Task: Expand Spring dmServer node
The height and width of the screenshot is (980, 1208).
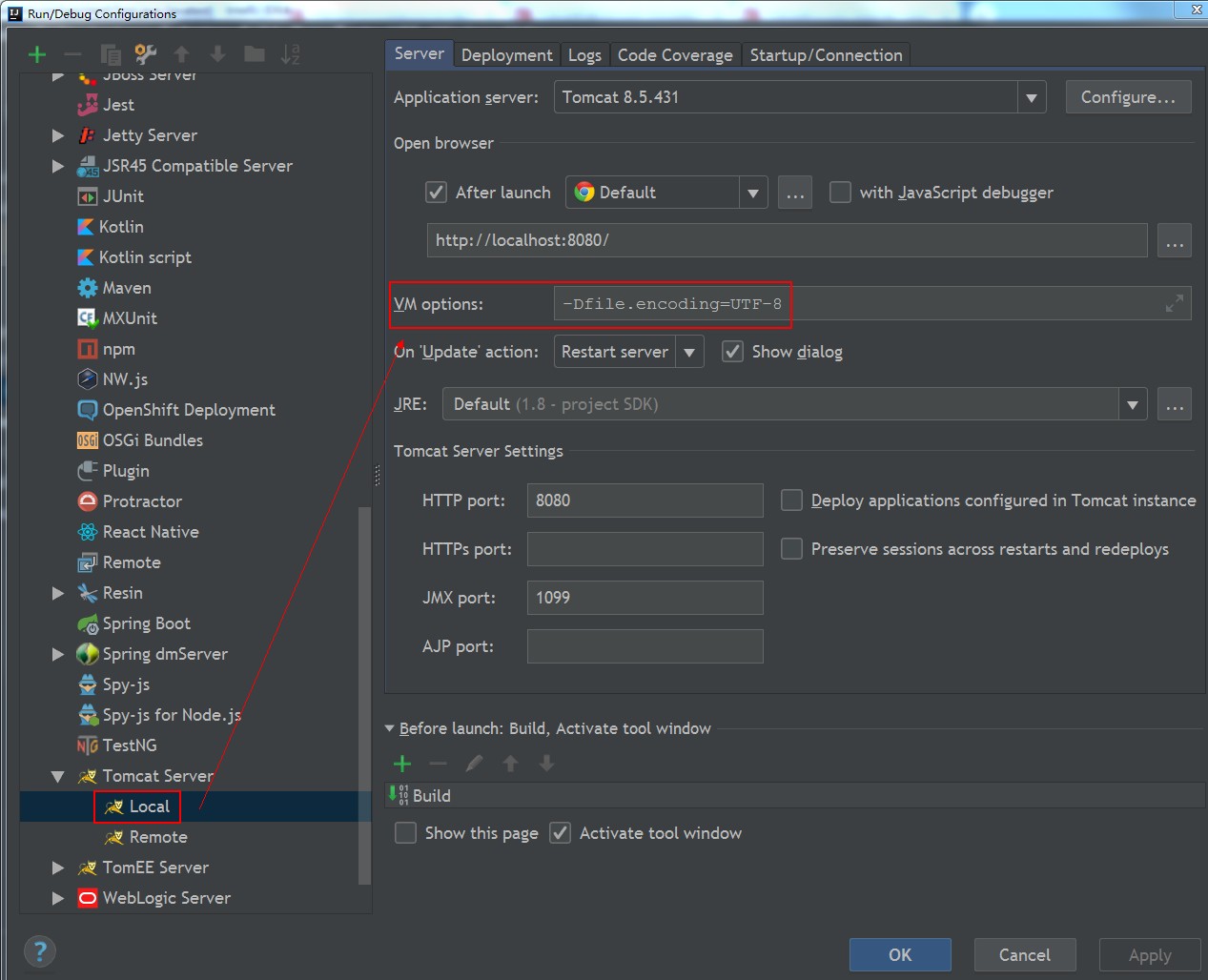Action: pyautogui.click(x=58, y=654)
